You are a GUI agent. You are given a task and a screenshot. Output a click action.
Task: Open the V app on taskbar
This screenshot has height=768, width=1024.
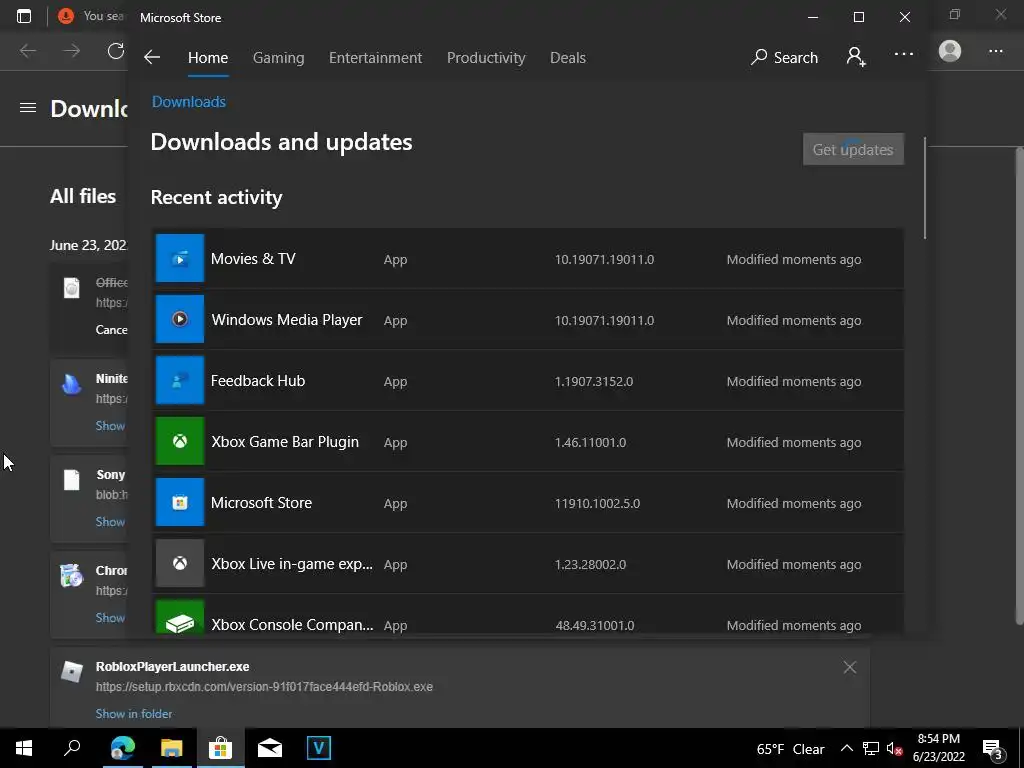(319, 748)
